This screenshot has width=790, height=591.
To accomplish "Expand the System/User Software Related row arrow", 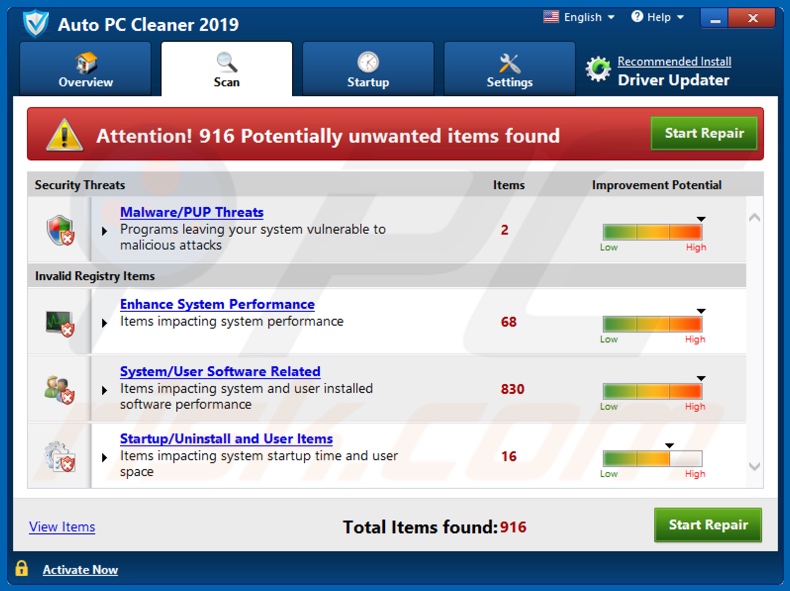I will (104, 390).
